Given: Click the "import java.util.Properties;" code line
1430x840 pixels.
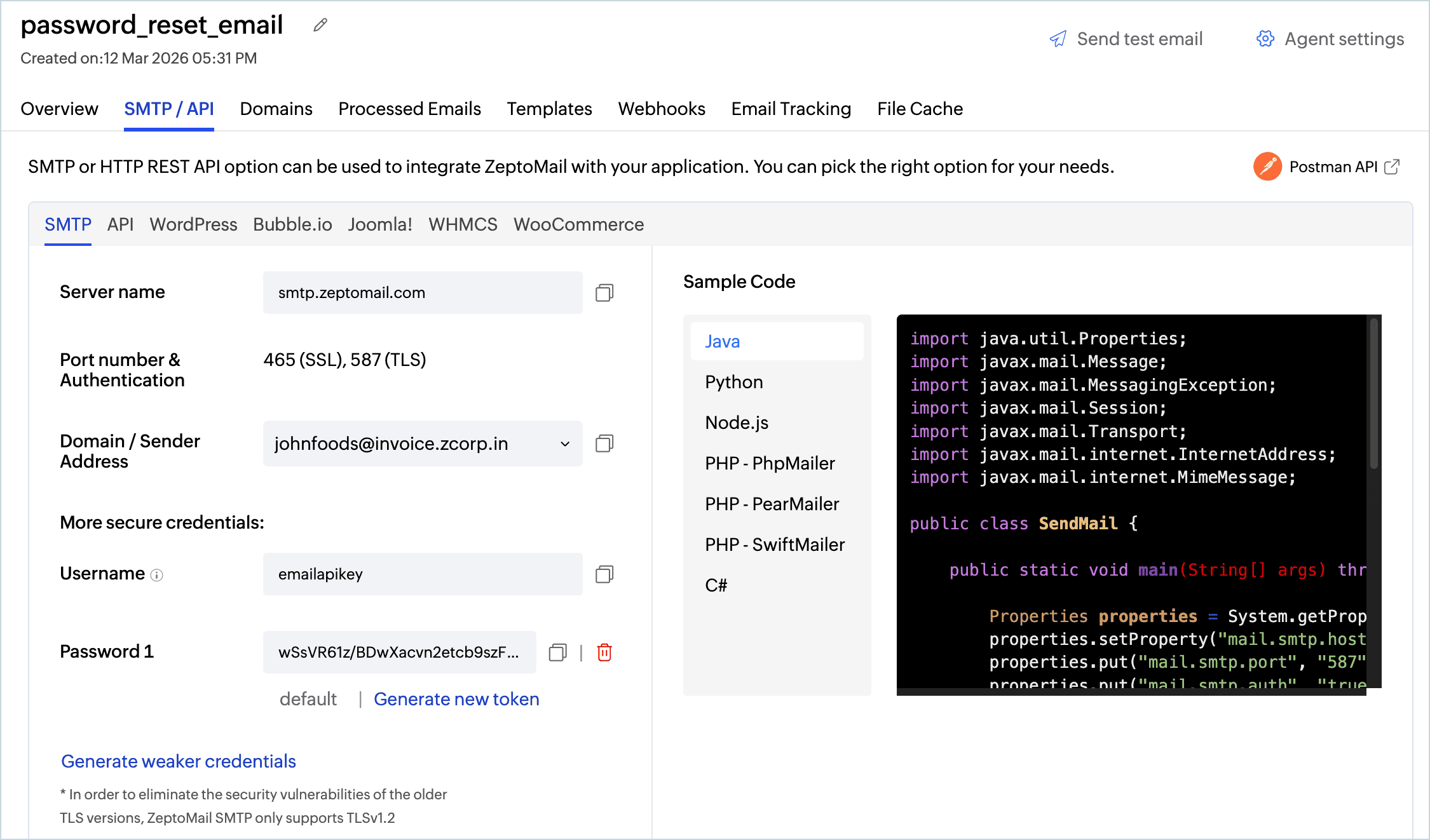Looking at the screenshot, I should (x=1048, y=339).
